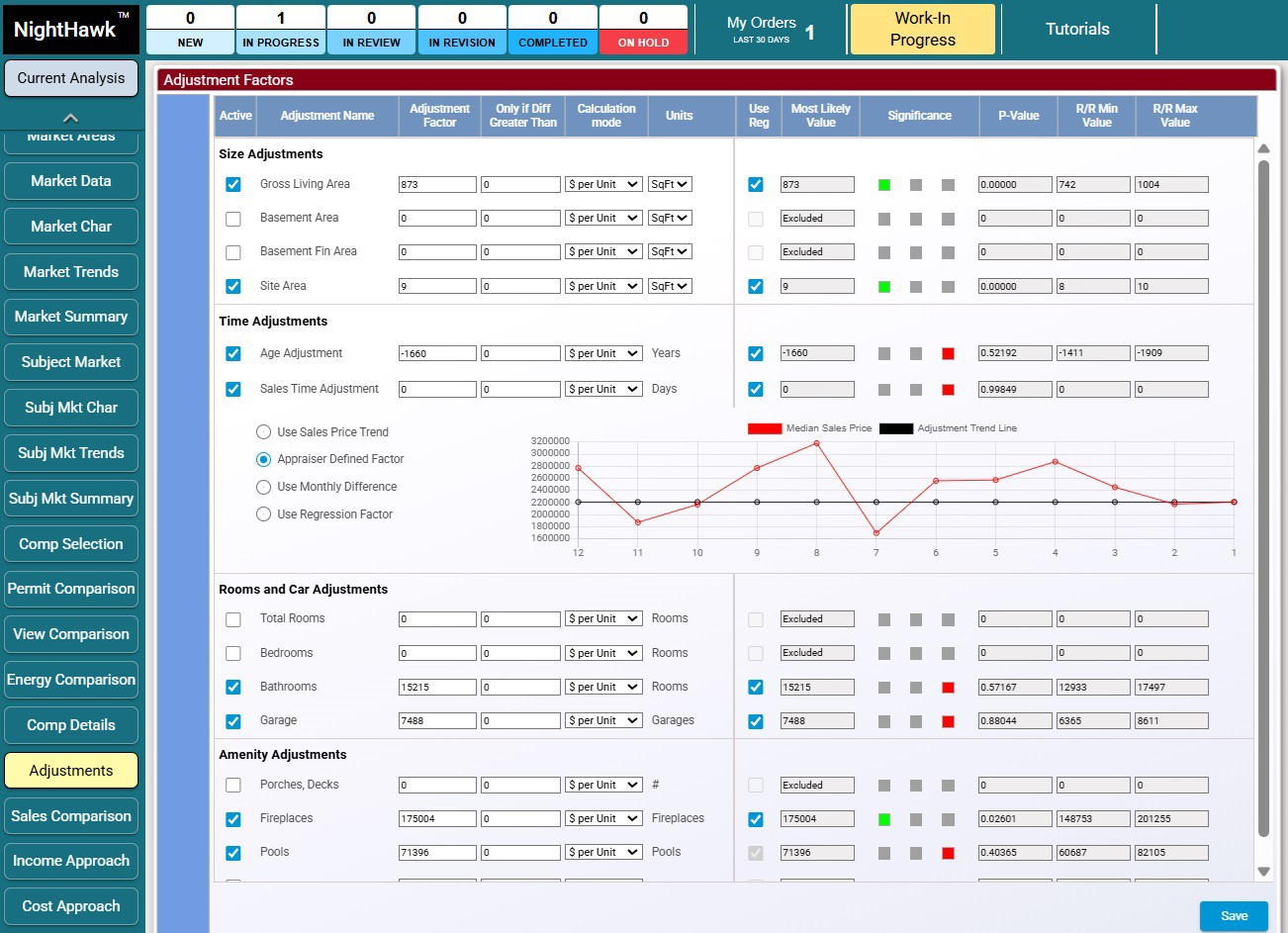Open Fireplaces calculation mode dropdown
This screenshot has width=1288, height=933.
click(603, 818)
